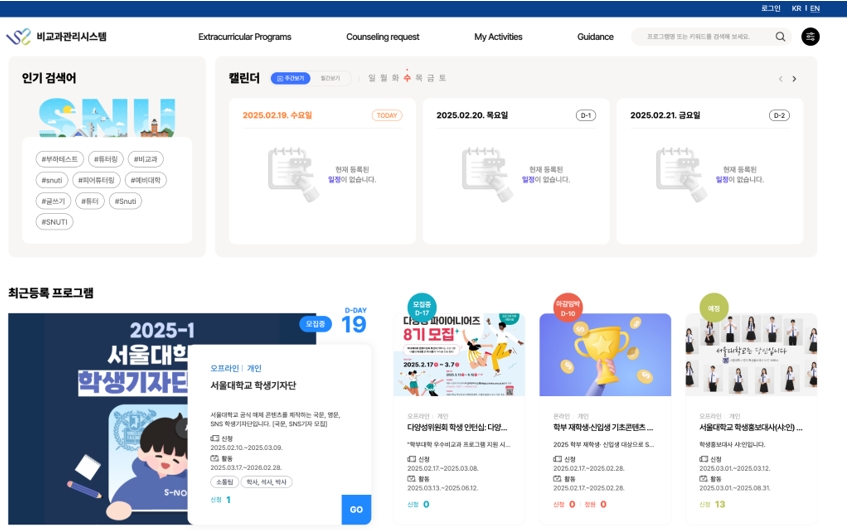
Task: Click the search magnifier icon
Action: (x=780, y=37)
